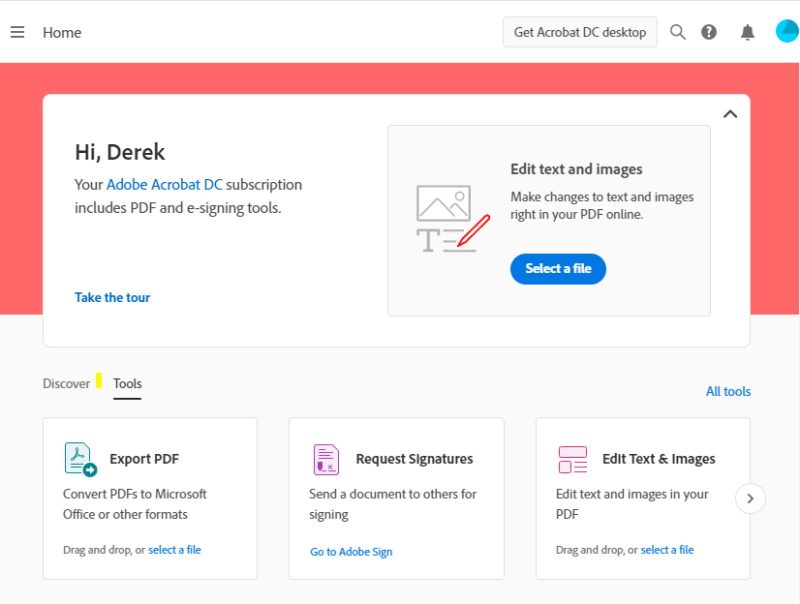
Task: Click the Request Signatures document icon
Action: pyautogui.click(x=327, y=459)
